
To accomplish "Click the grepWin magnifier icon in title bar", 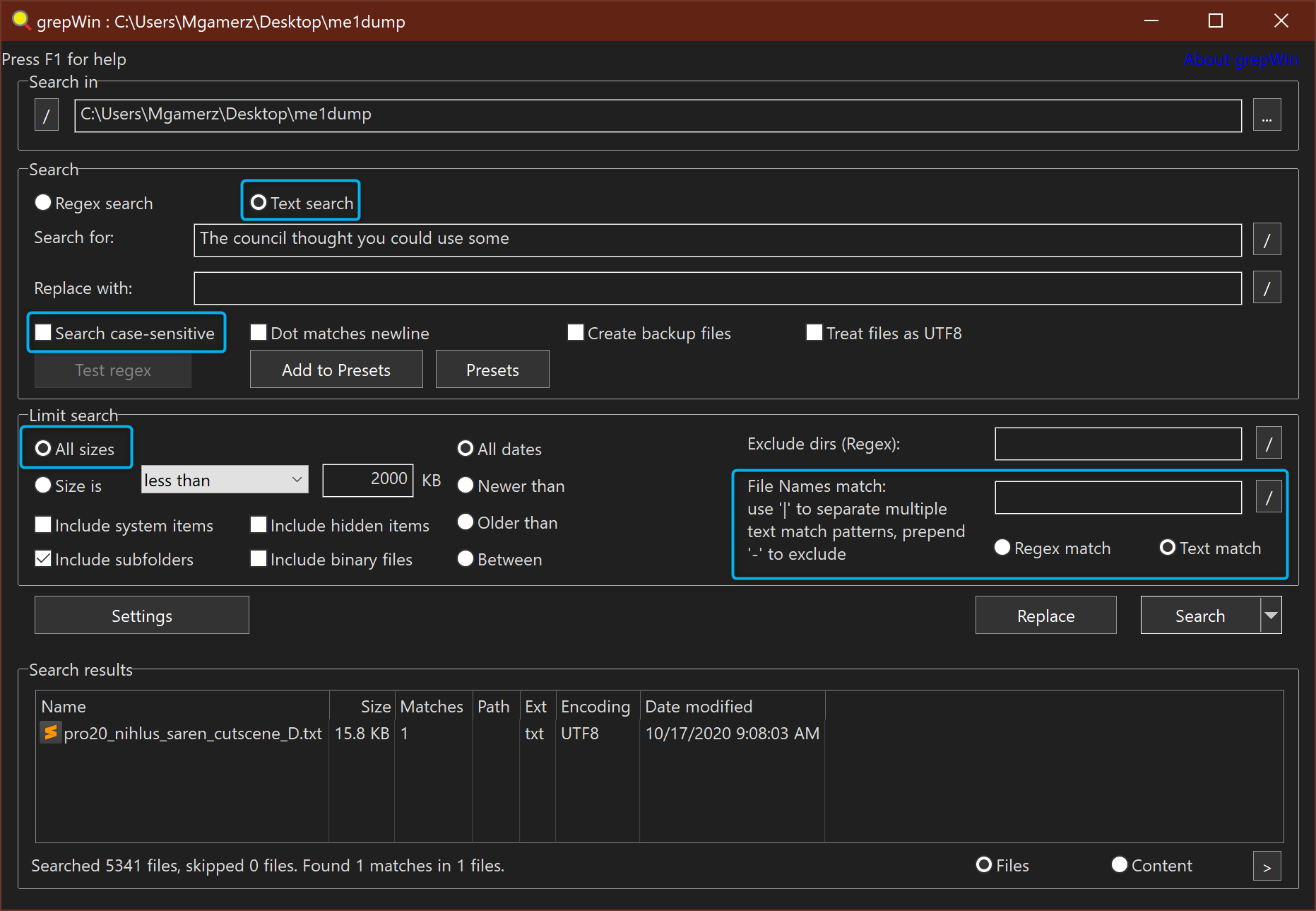I will click(x=21, y=20).
